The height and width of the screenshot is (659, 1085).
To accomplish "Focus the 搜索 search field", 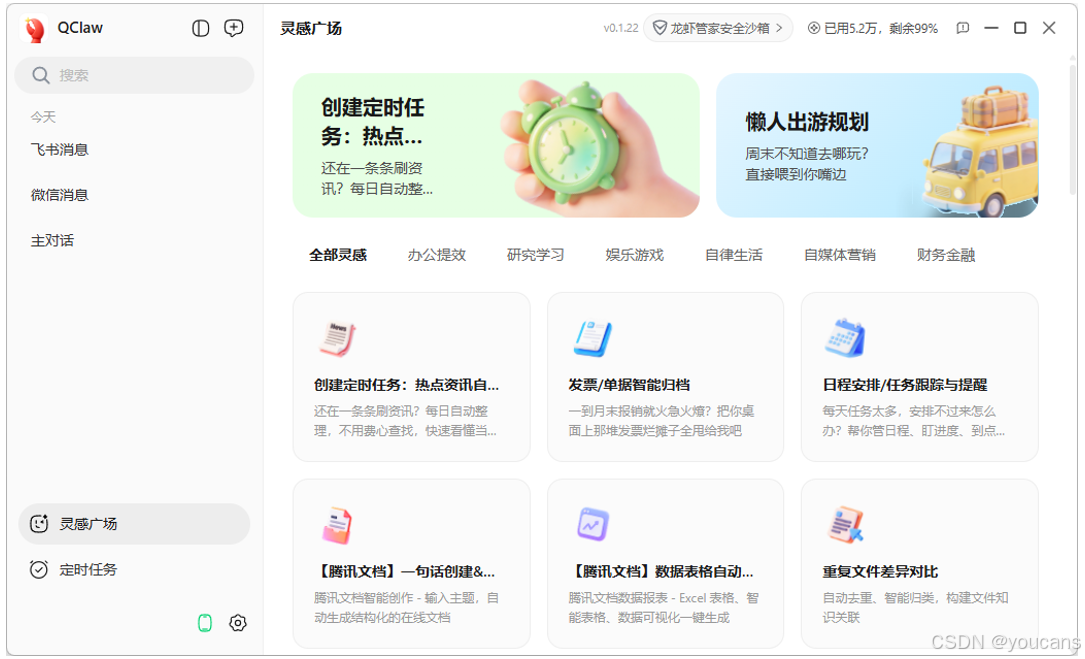I will coord(134,75).
